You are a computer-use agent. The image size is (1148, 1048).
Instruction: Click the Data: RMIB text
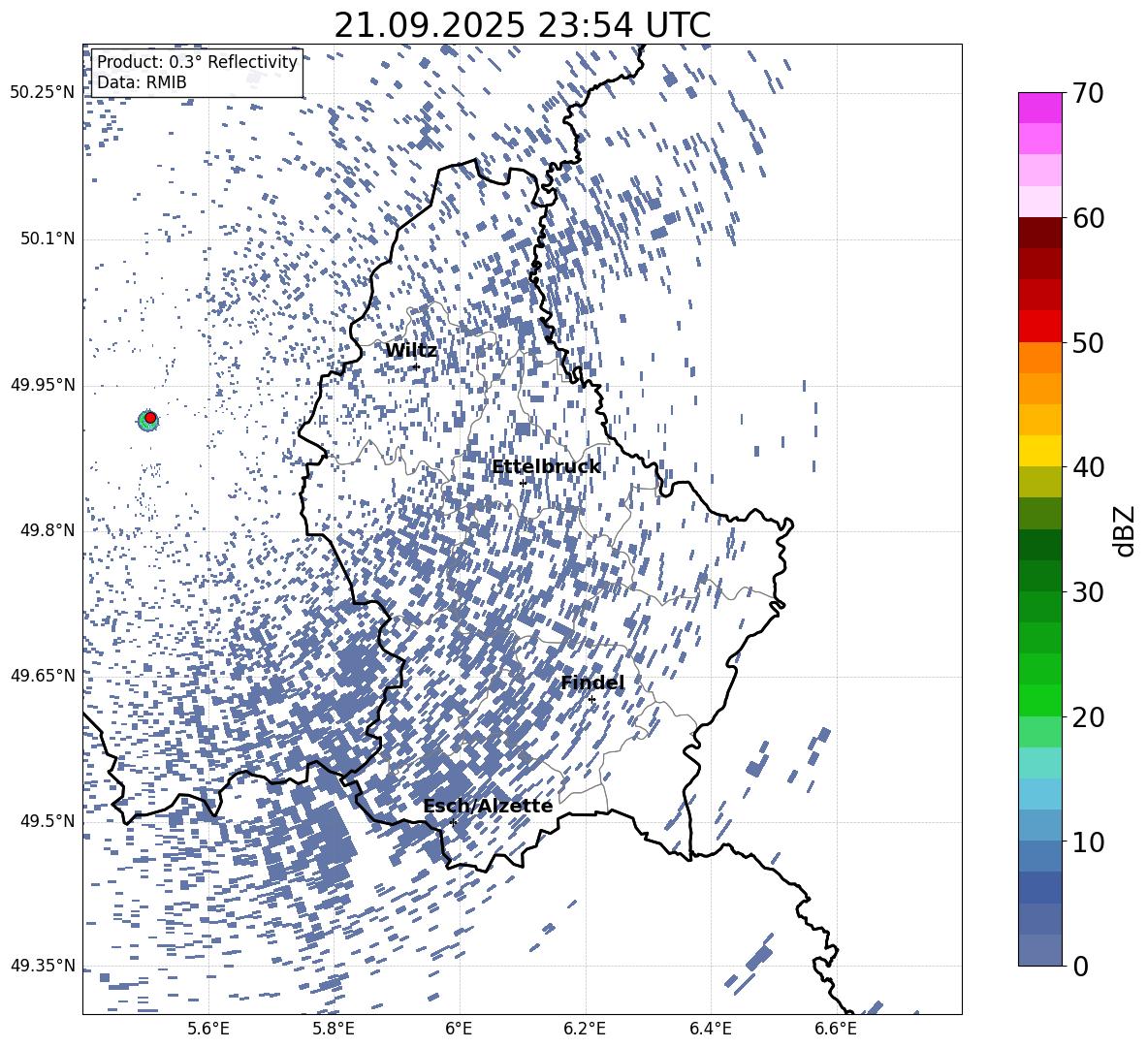pos(142,82)
